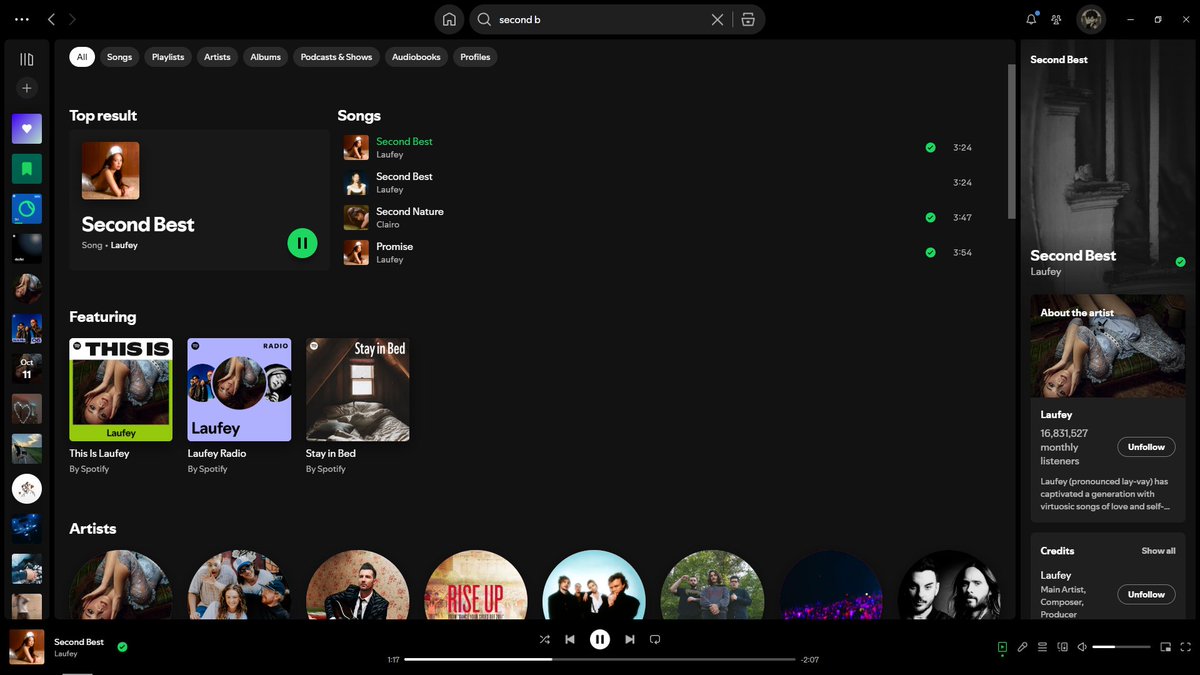Open the blue circle playlist in sidebar
The width and height of the screenshot is (1200, 675).
click(27, 208)
